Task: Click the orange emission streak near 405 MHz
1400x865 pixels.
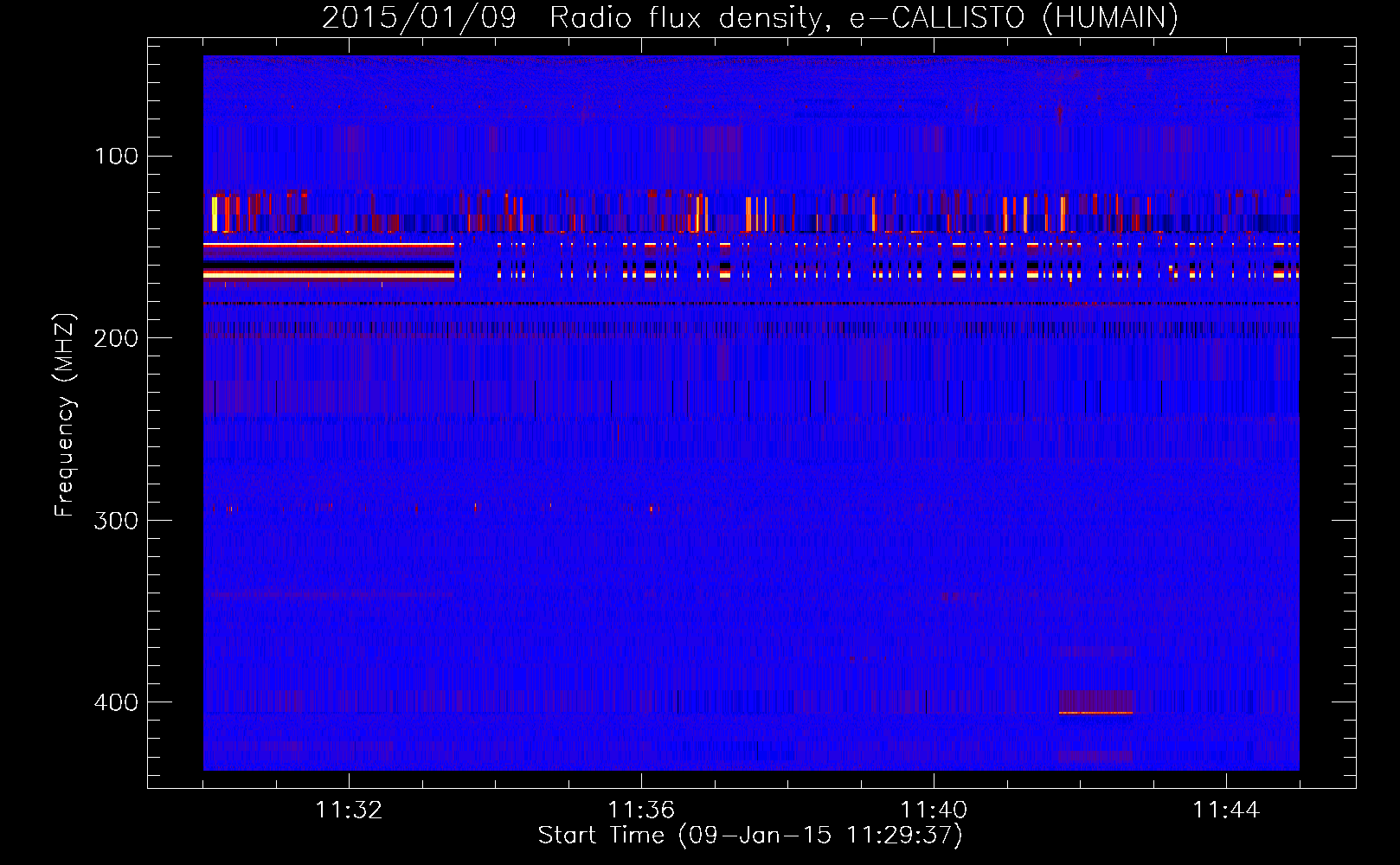Action: click(x=1095, y=713)
